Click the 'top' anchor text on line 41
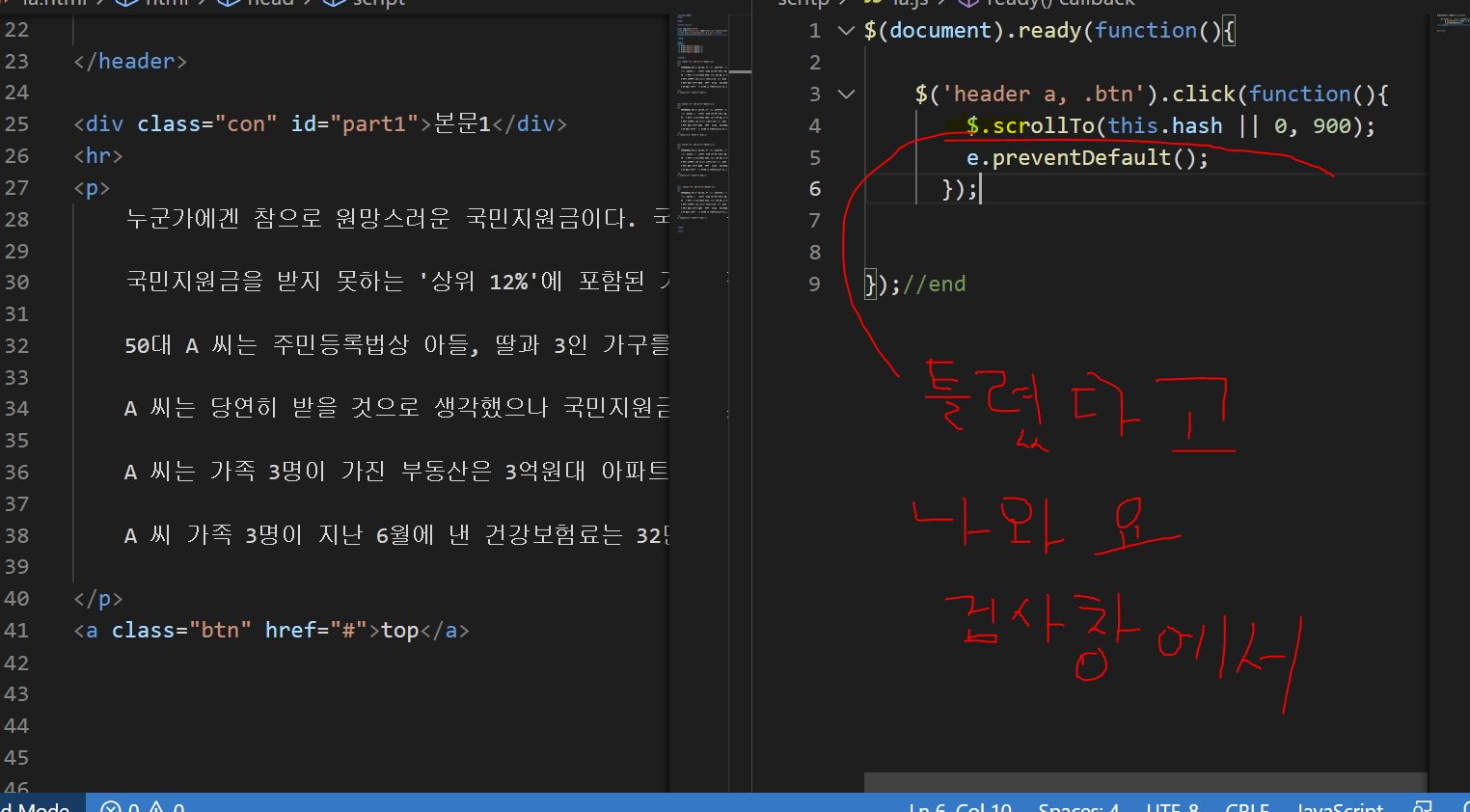The width and height of the screenshot is (1470, 812). [400, 631]
